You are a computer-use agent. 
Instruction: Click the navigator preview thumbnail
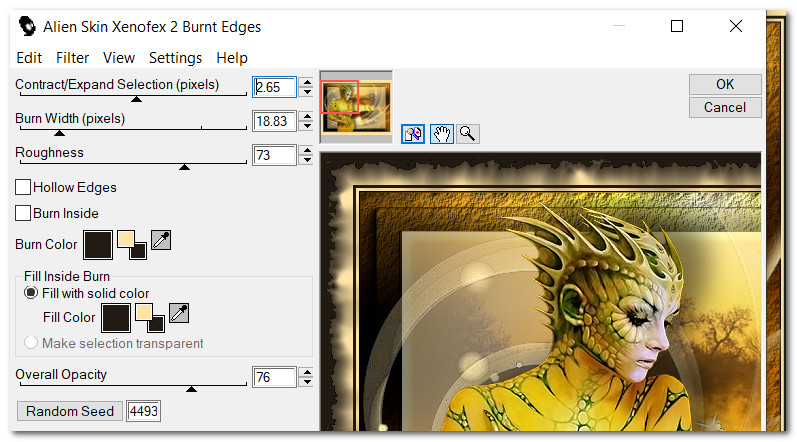356,107
